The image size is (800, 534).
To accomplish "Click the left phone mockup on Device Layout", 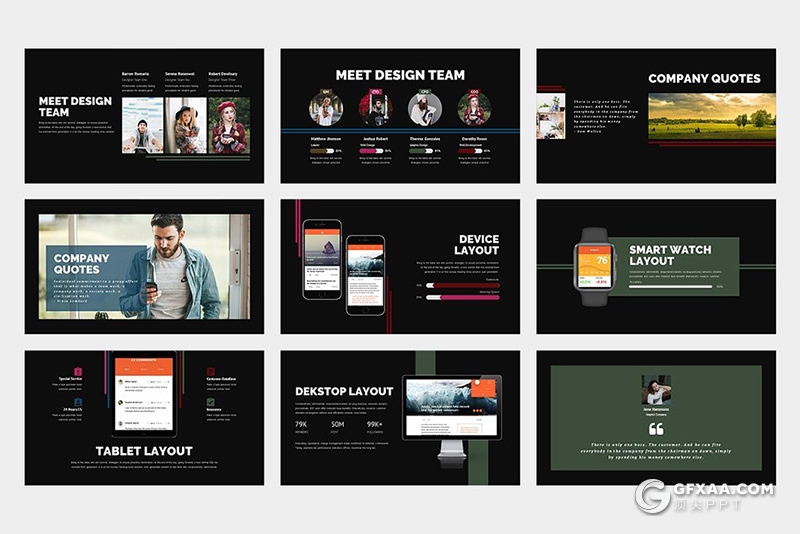I will click(322, 258).
